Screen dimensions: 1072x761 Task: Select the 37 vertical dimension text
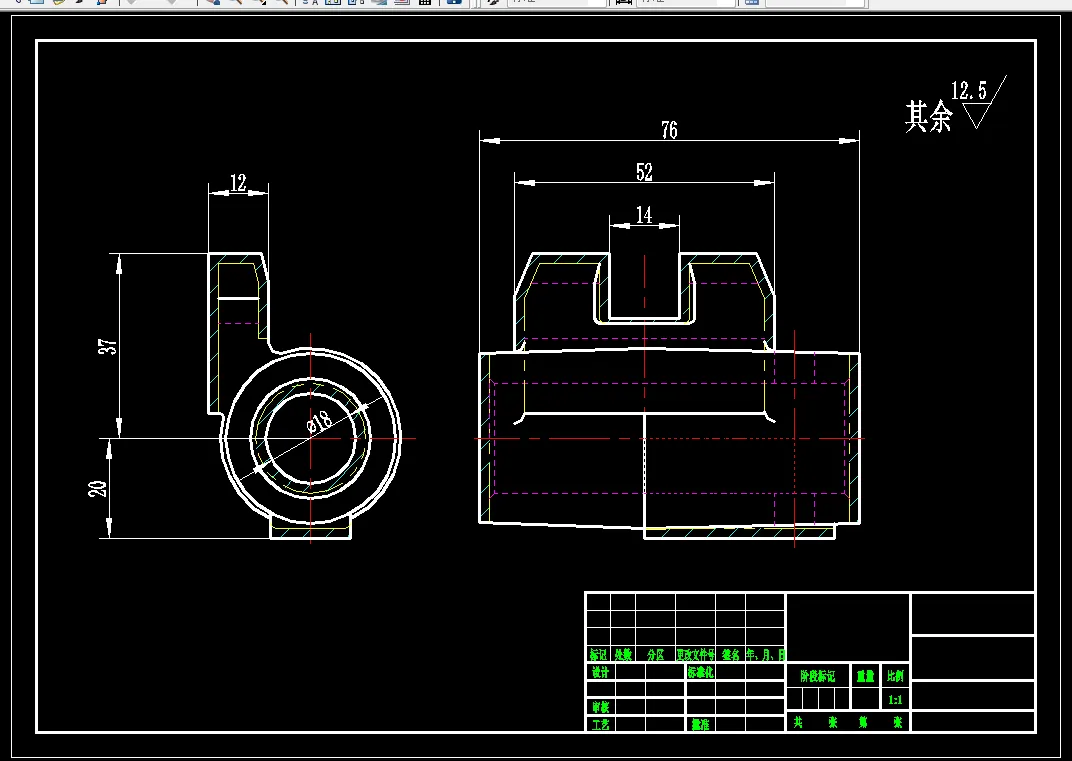point(109,346)
